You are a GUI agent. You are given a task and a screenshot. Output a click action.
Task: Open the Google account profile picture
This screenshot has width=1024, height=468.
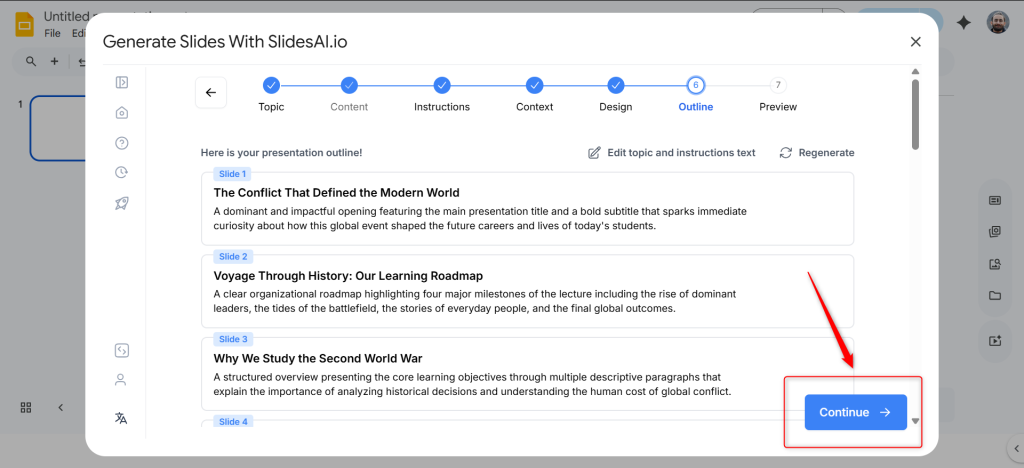[997, 22]
